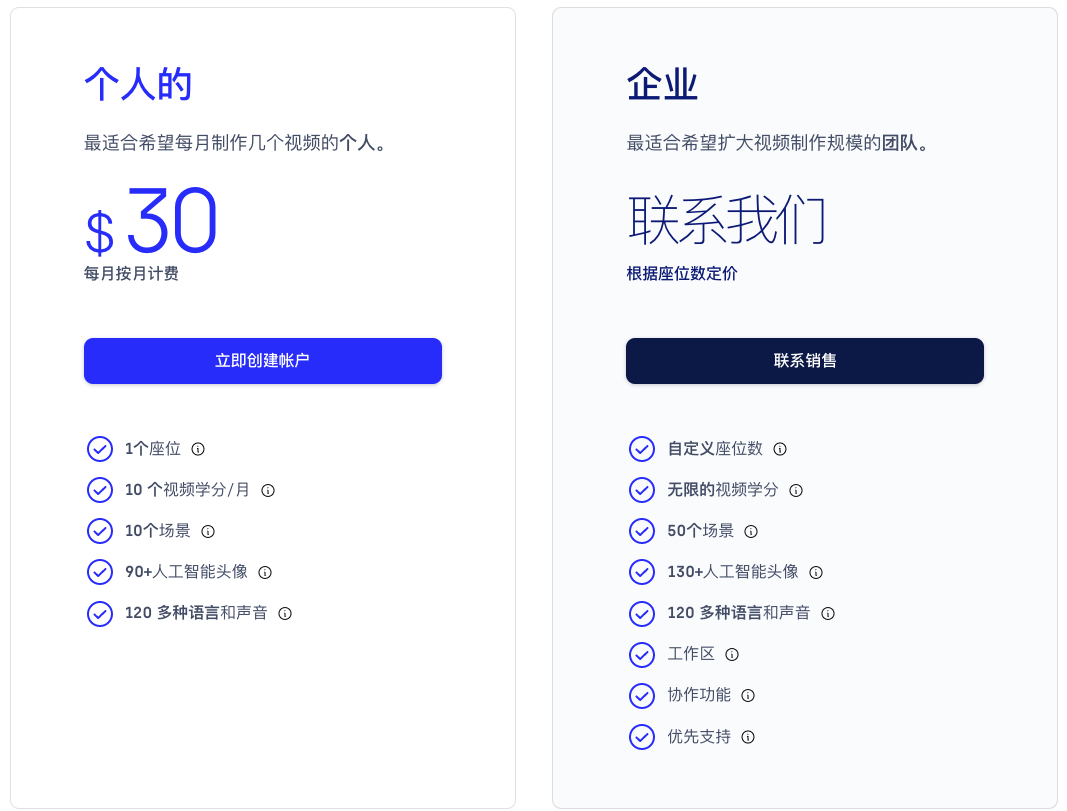Click info icon next to 自定义座位数

[780, 449]
